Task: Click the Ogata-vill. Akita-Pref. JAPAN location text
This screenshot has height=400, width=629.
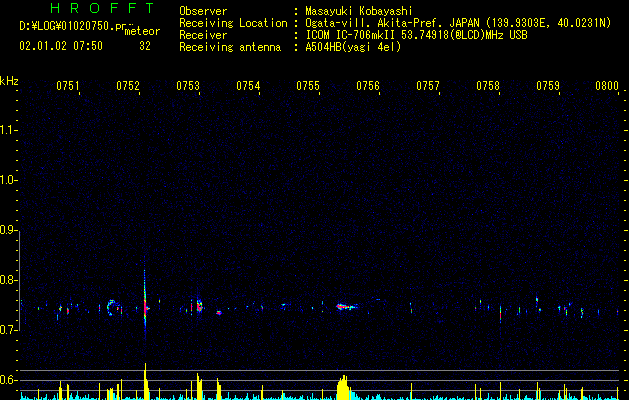Action: pyautogui.click(x=458, y=23)
